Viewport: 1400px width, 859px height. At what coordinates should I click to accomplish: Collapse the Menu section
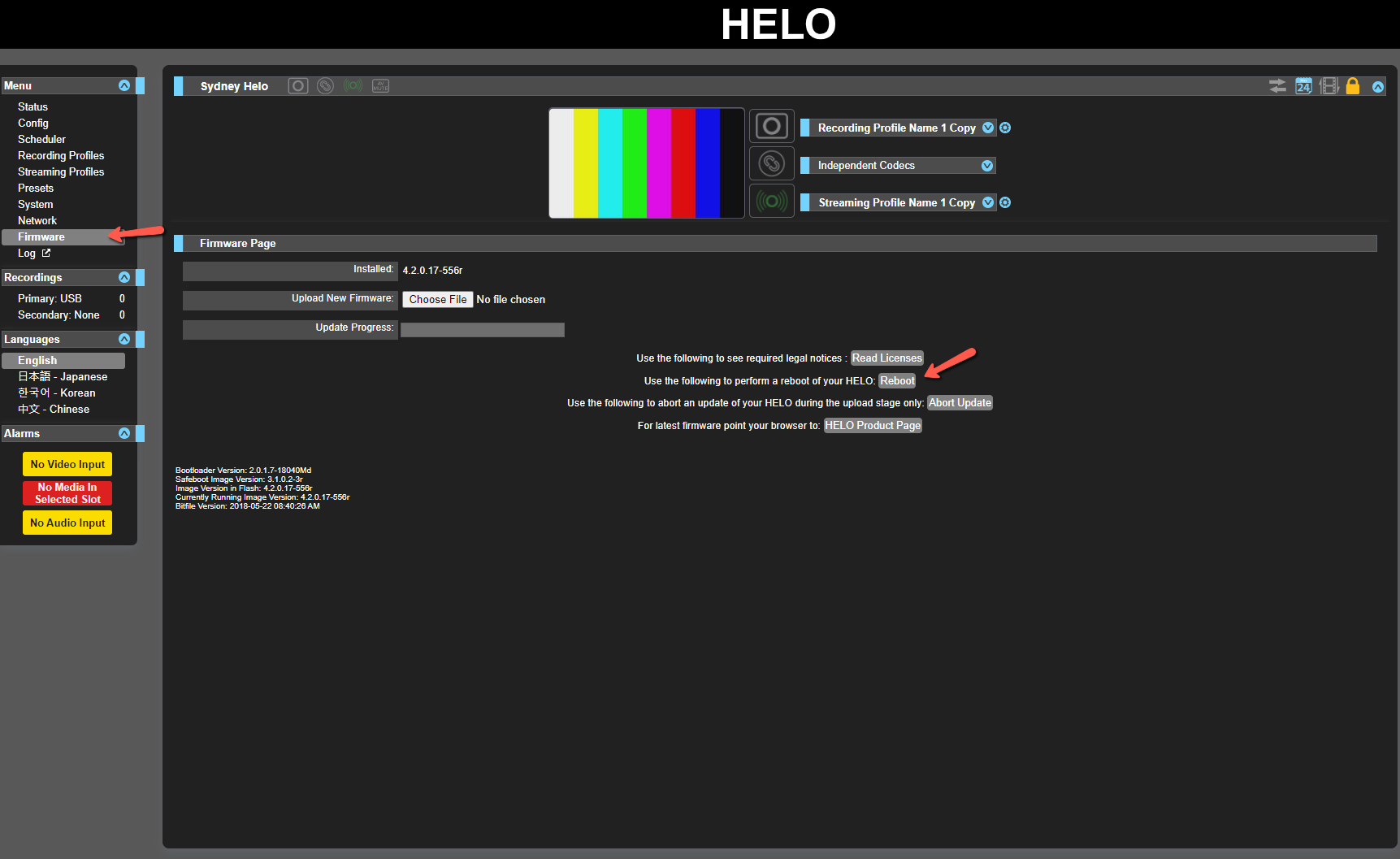tap(124, 85)
